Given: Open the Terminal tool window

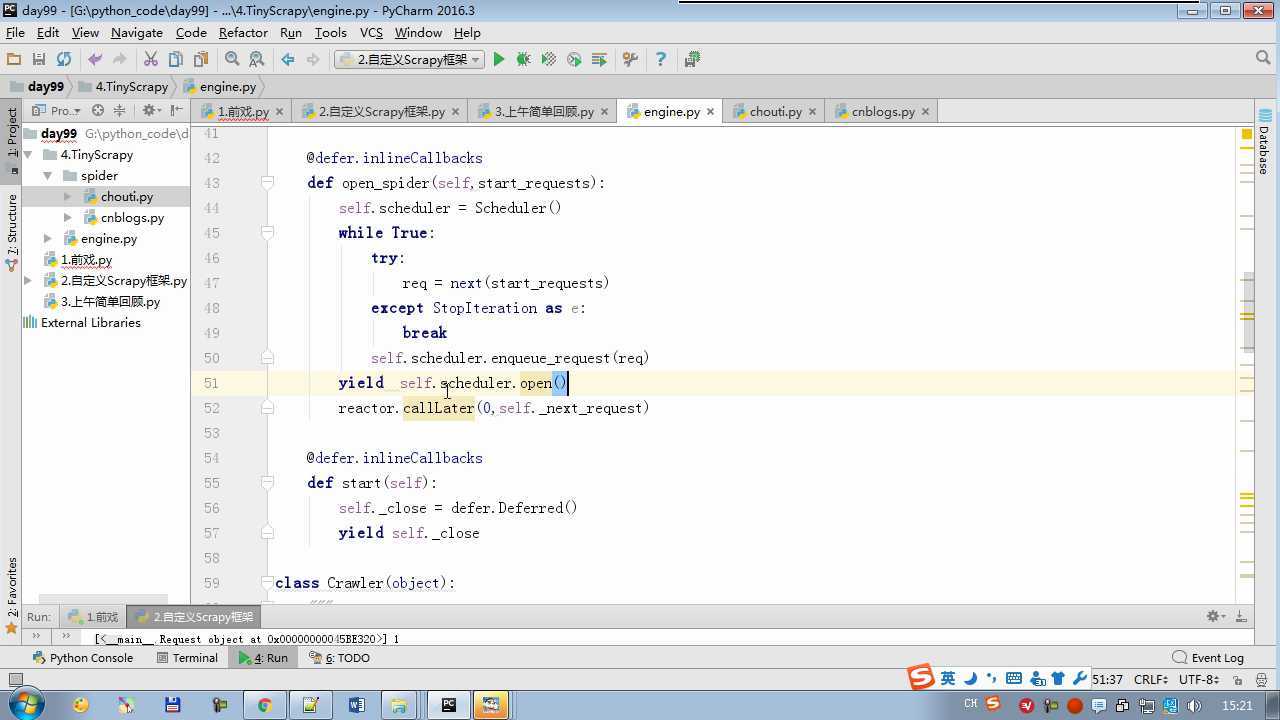Looking at the screenshot, I should [187, 658].
